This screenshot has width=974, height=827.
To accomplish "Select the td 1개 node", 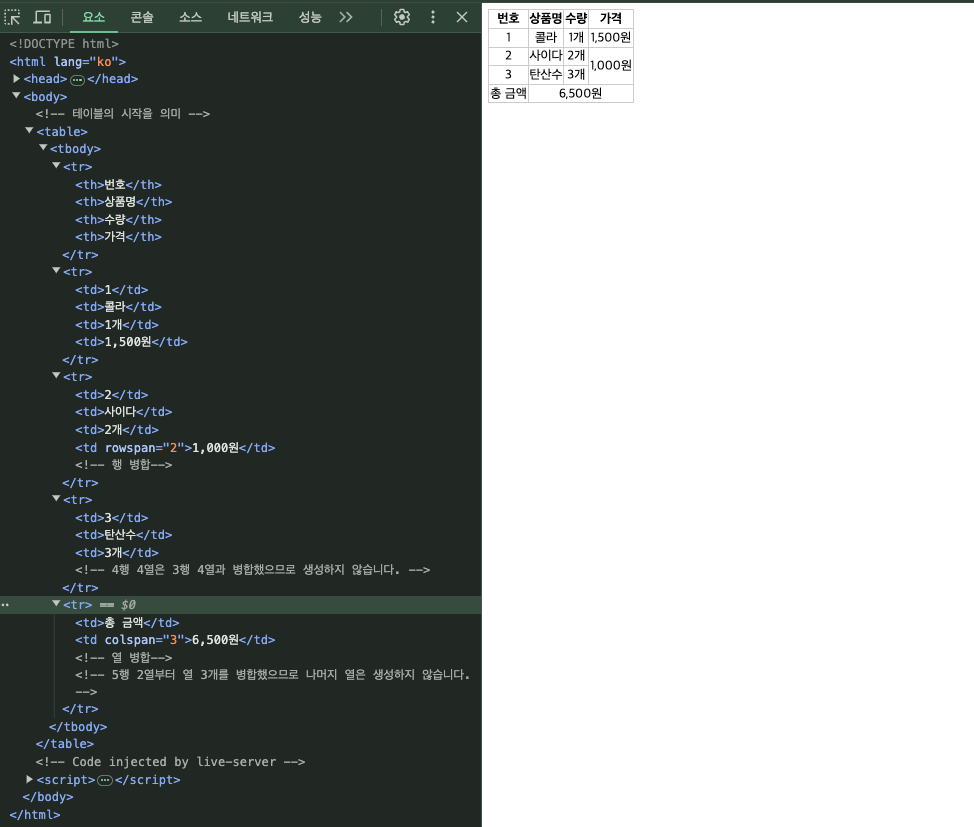I will [117, 324].
